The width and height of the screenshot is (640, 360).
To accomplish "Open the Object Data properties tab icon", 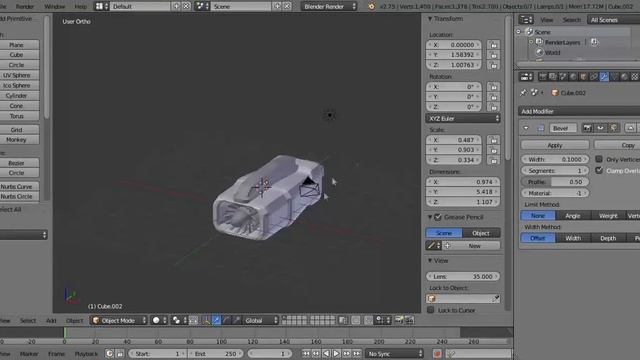I will (614, 77).
